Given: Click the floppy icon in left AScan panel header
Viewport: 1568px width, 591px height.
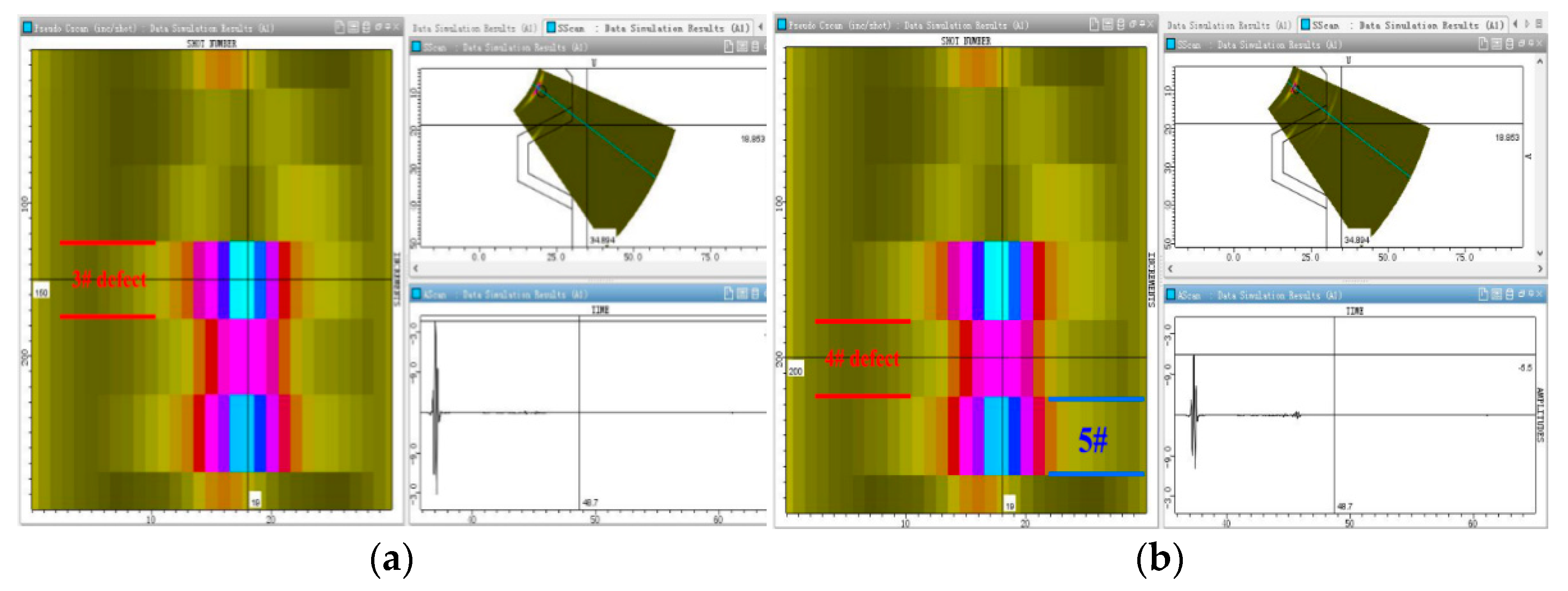Looking at the screenshot, I should 742,294.
